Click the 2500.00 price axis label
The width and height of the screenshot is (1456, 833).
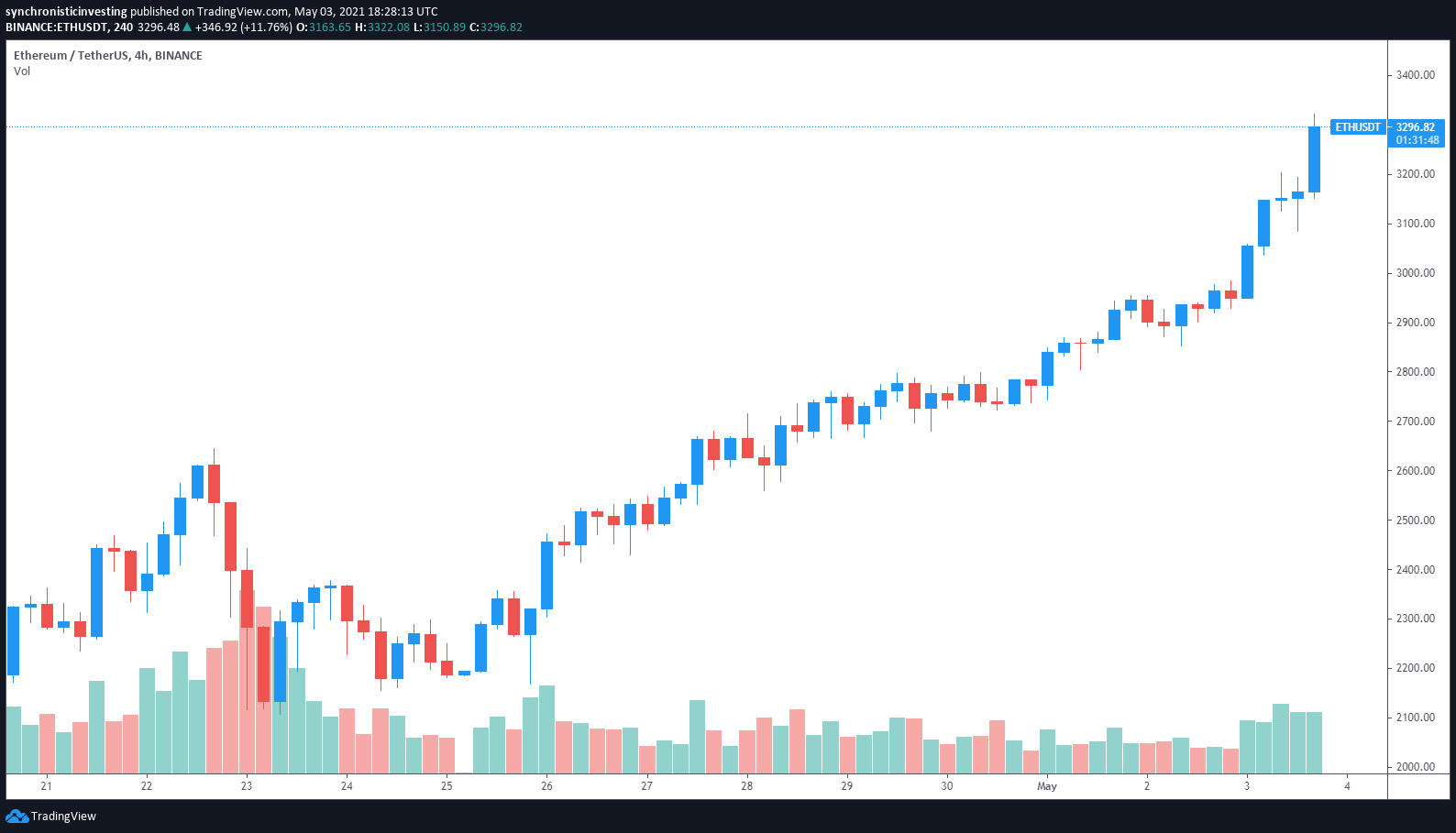pos(1415,521)
